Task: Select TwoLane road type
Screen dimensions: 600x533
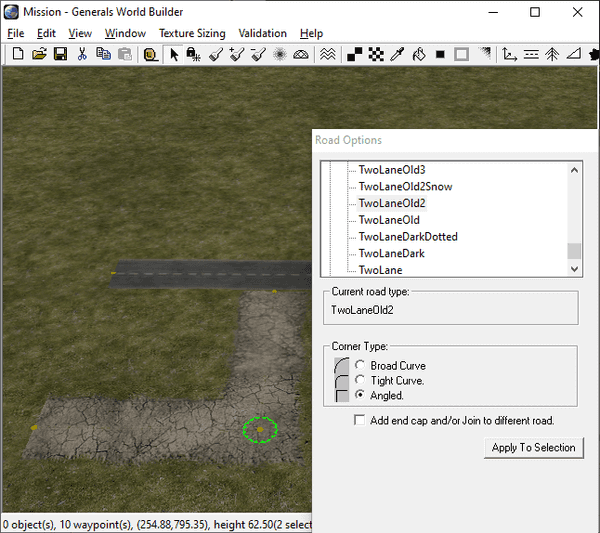Action: coord(380,270)
